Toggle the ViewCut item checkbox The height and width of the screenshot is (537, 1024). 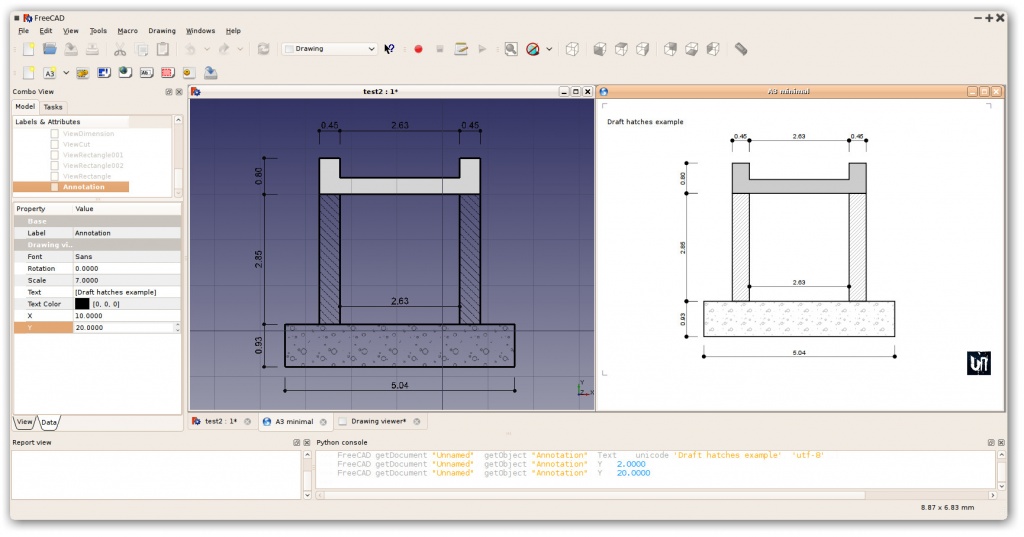[x=55, y=144]
